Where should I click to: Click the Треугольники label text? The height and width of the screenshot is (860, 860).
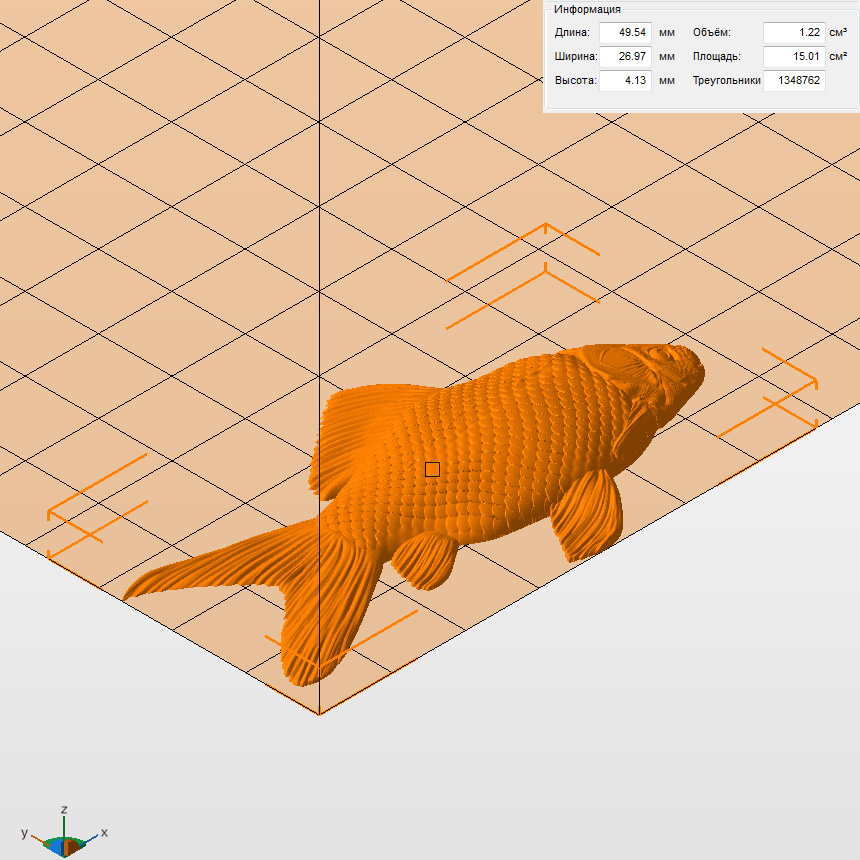726,80
